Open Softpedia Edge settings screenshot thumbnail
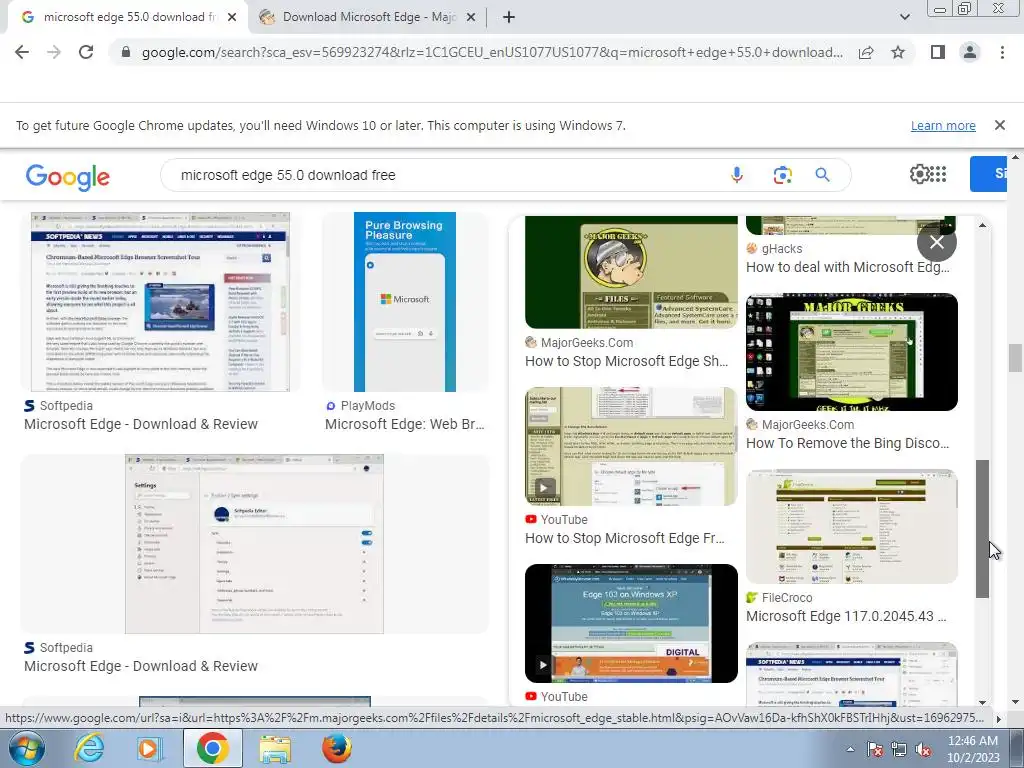This screenshot has height=768, width=1024. tap(255, 544)
